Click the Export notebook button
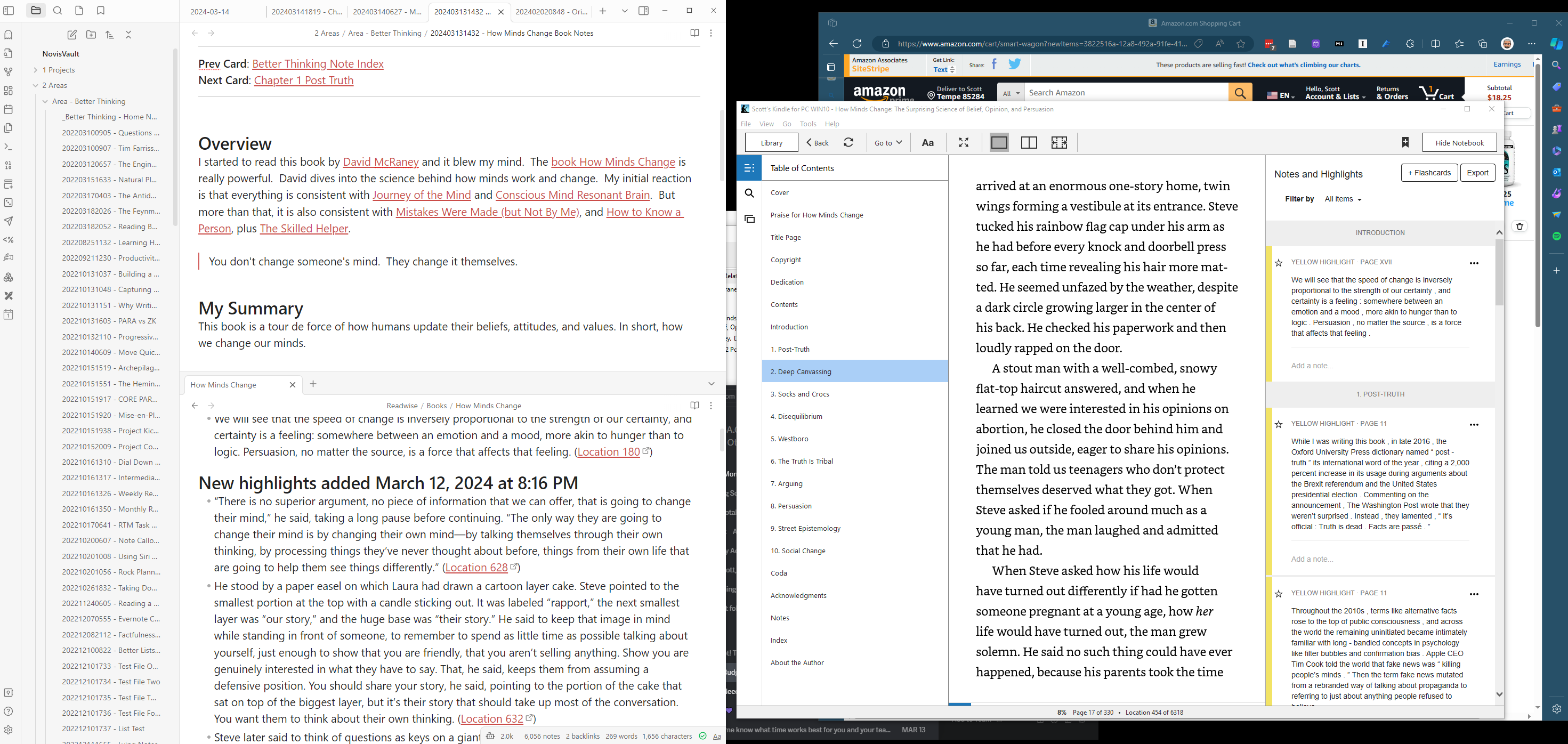 (x=1477, y=173)
